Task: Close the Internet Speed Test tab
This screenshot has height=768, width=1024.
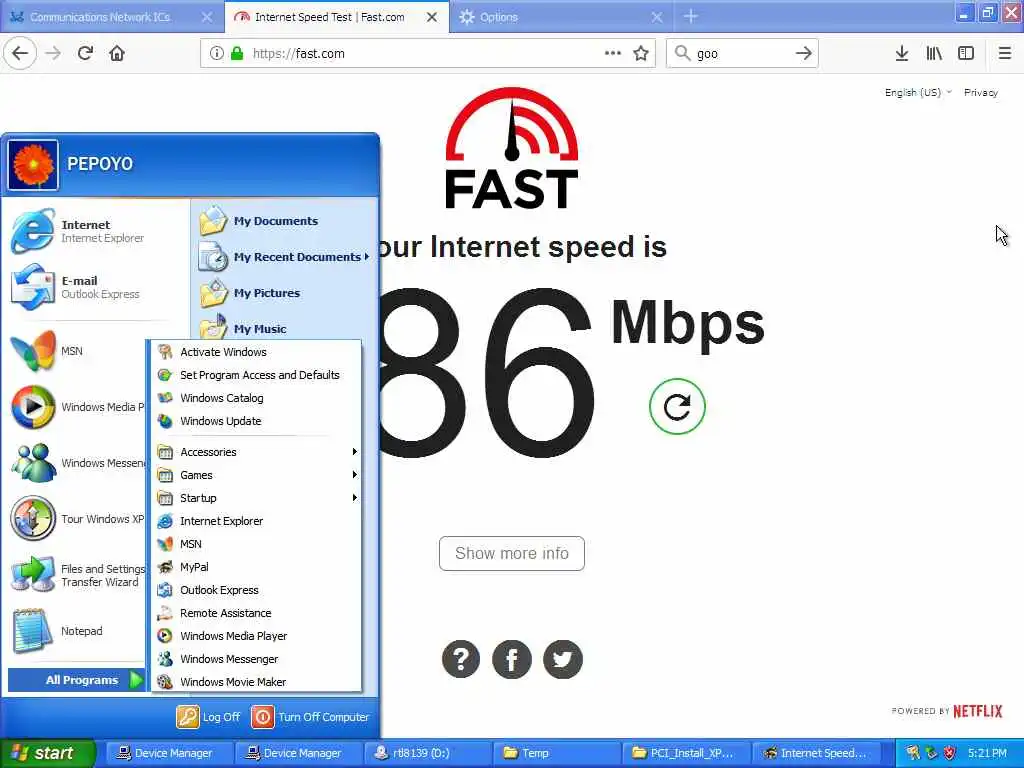Action: (x=432, y=17)
